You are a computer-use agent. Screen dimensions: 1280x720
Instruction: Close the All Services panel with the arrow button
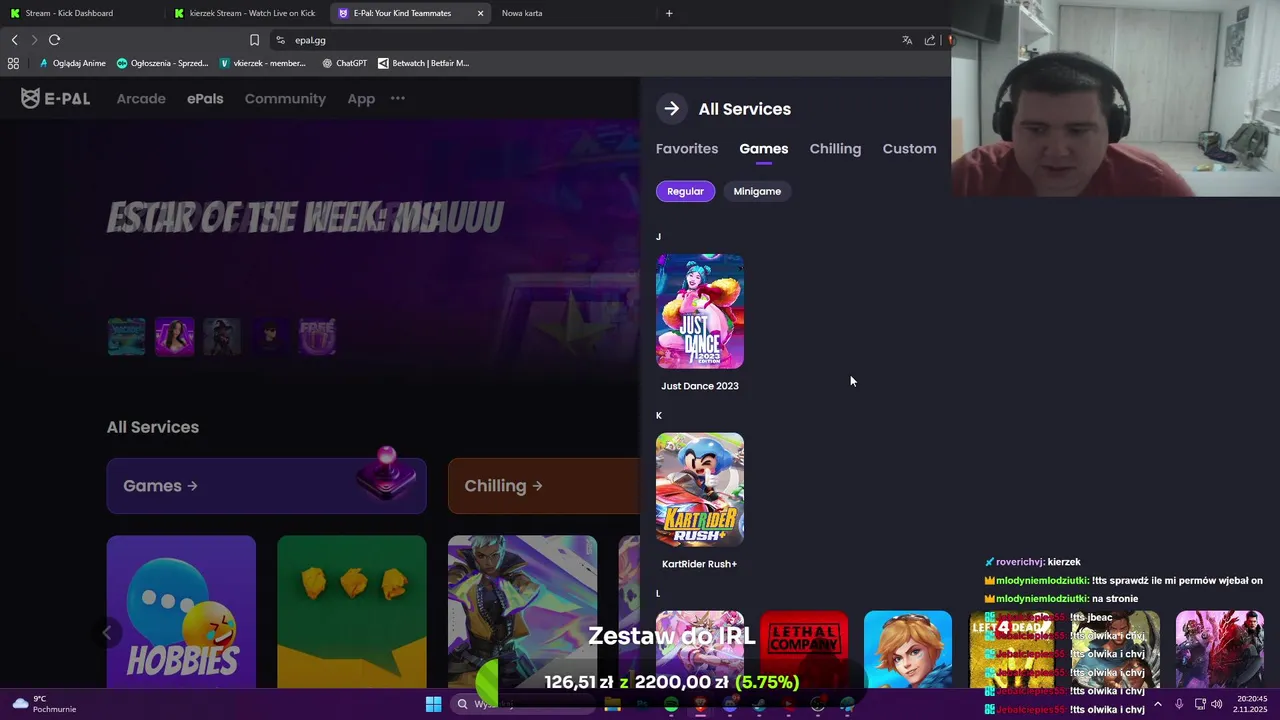point(672,109)
